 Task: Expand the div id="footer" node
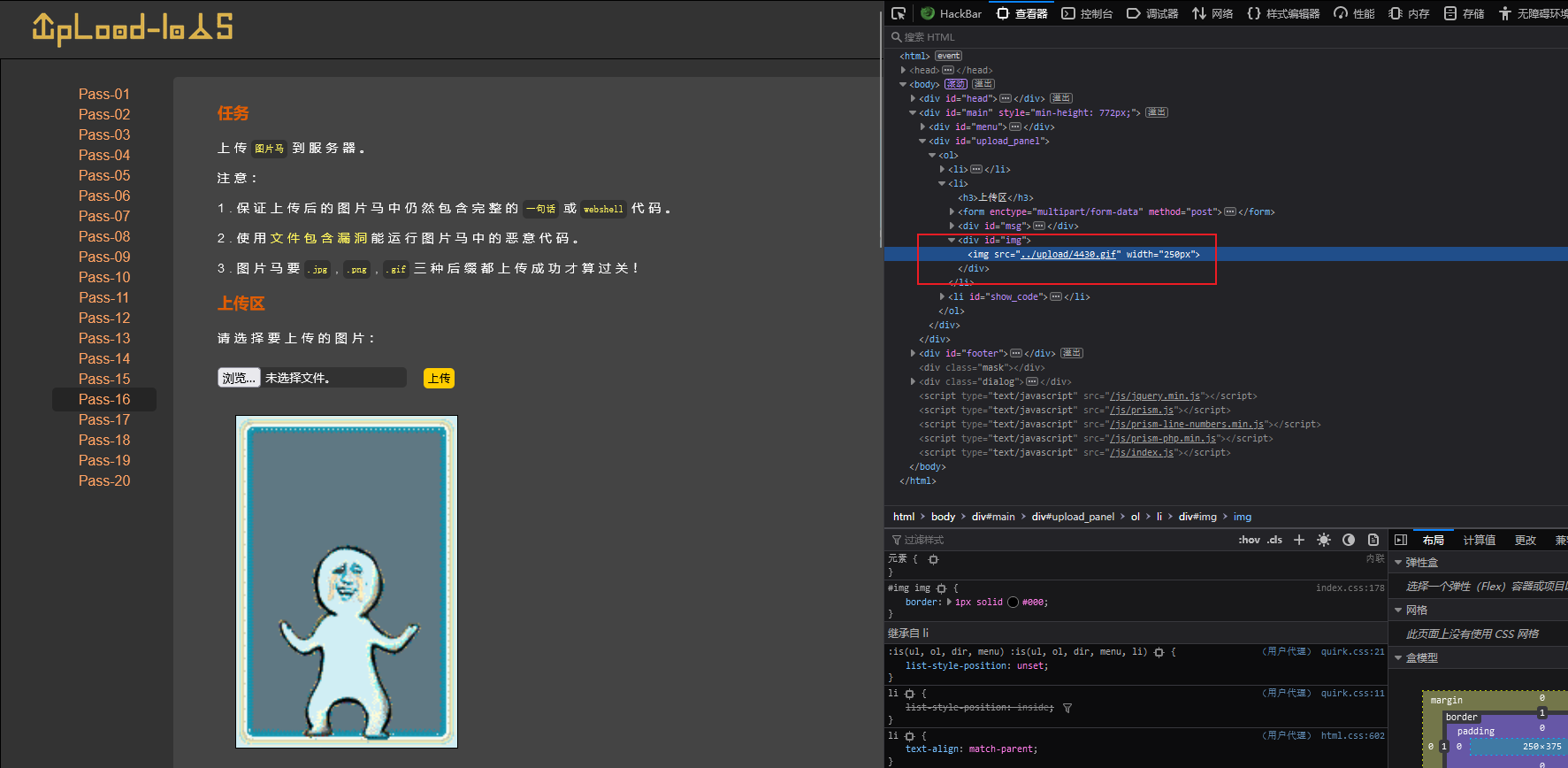pos(913,353)
